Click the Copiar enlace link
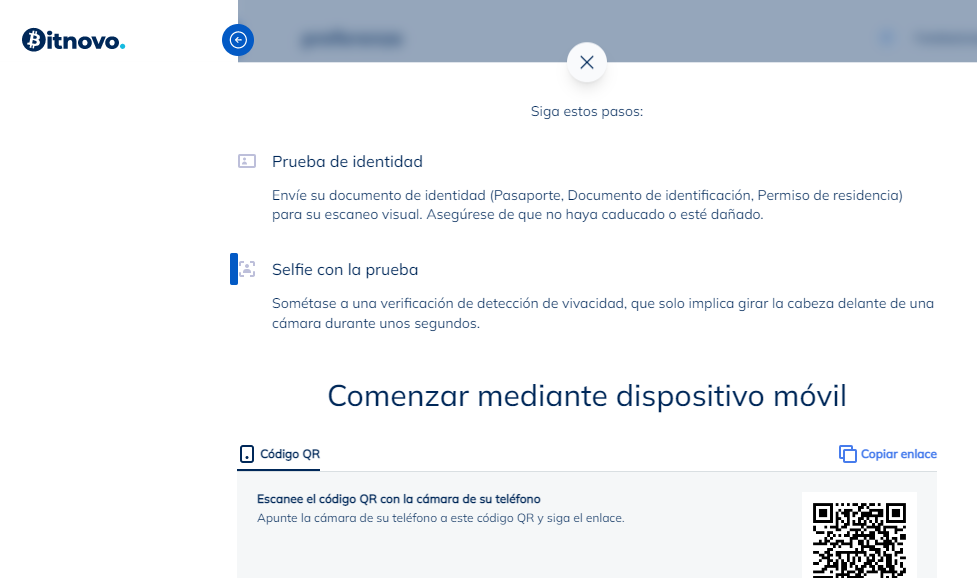The height and width of the screenshot is (578, 977). pos(888,454)
